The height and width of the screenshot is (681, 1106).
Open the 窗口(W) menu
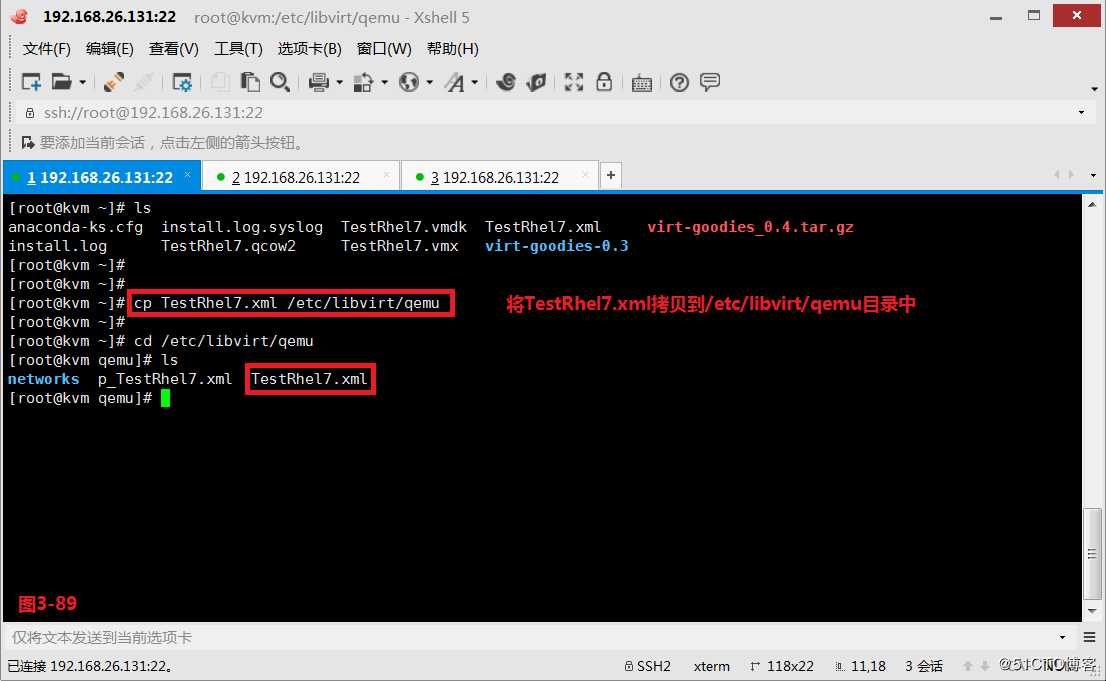coord(384,49)
